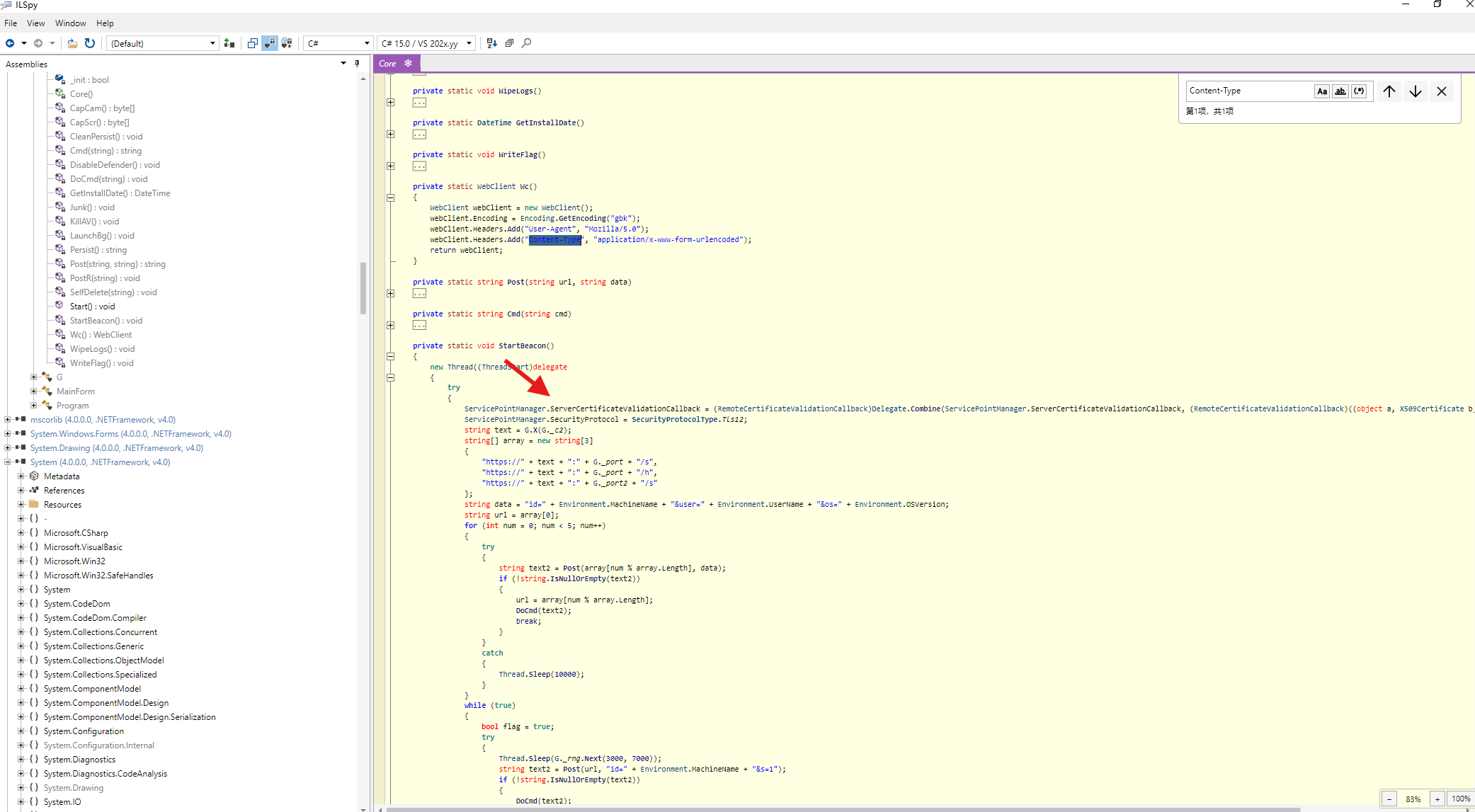Collapse the StartBeacon() code block

(390, 357)
